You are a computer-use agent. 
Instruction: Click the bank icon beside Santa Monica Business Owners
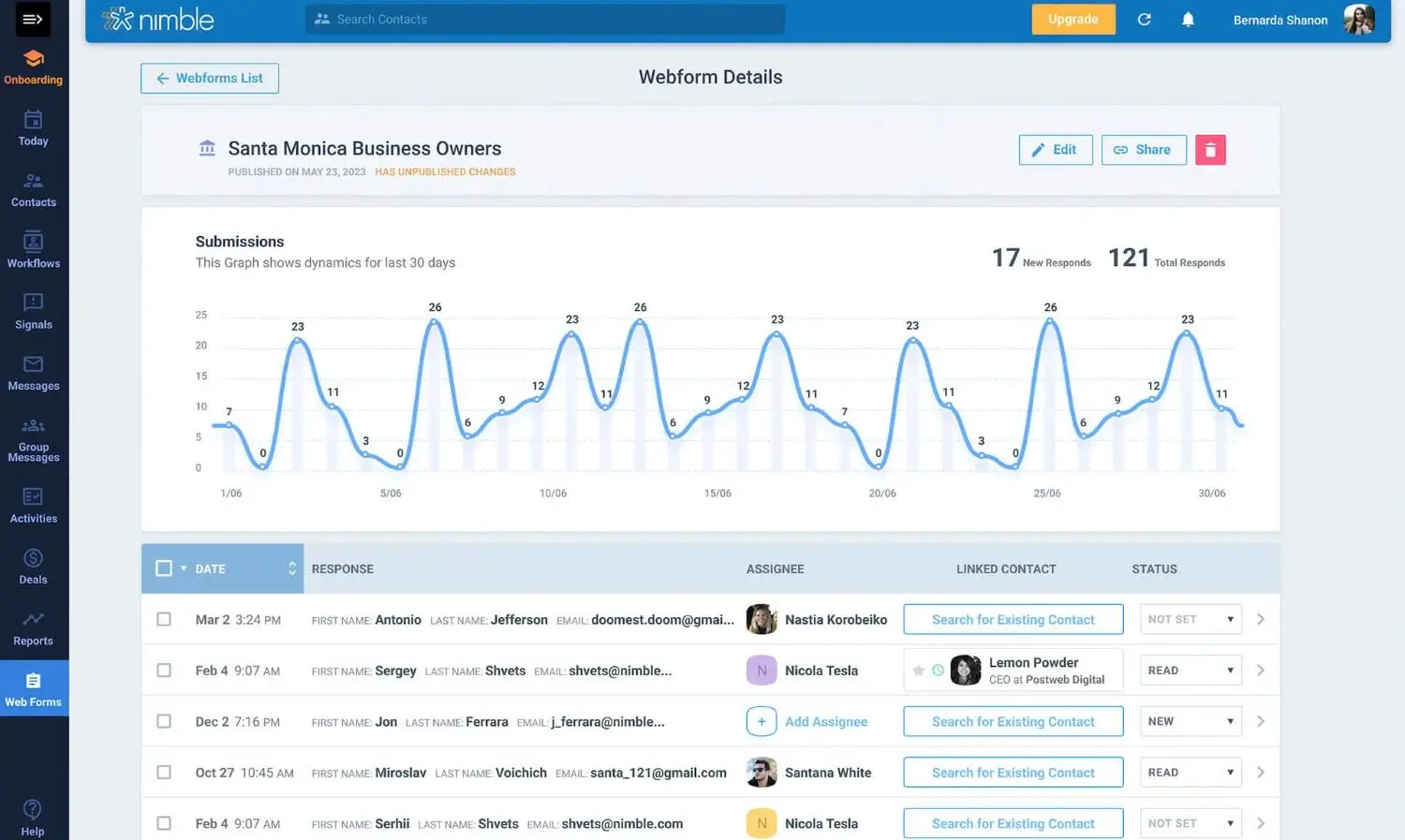click(207, 148)
